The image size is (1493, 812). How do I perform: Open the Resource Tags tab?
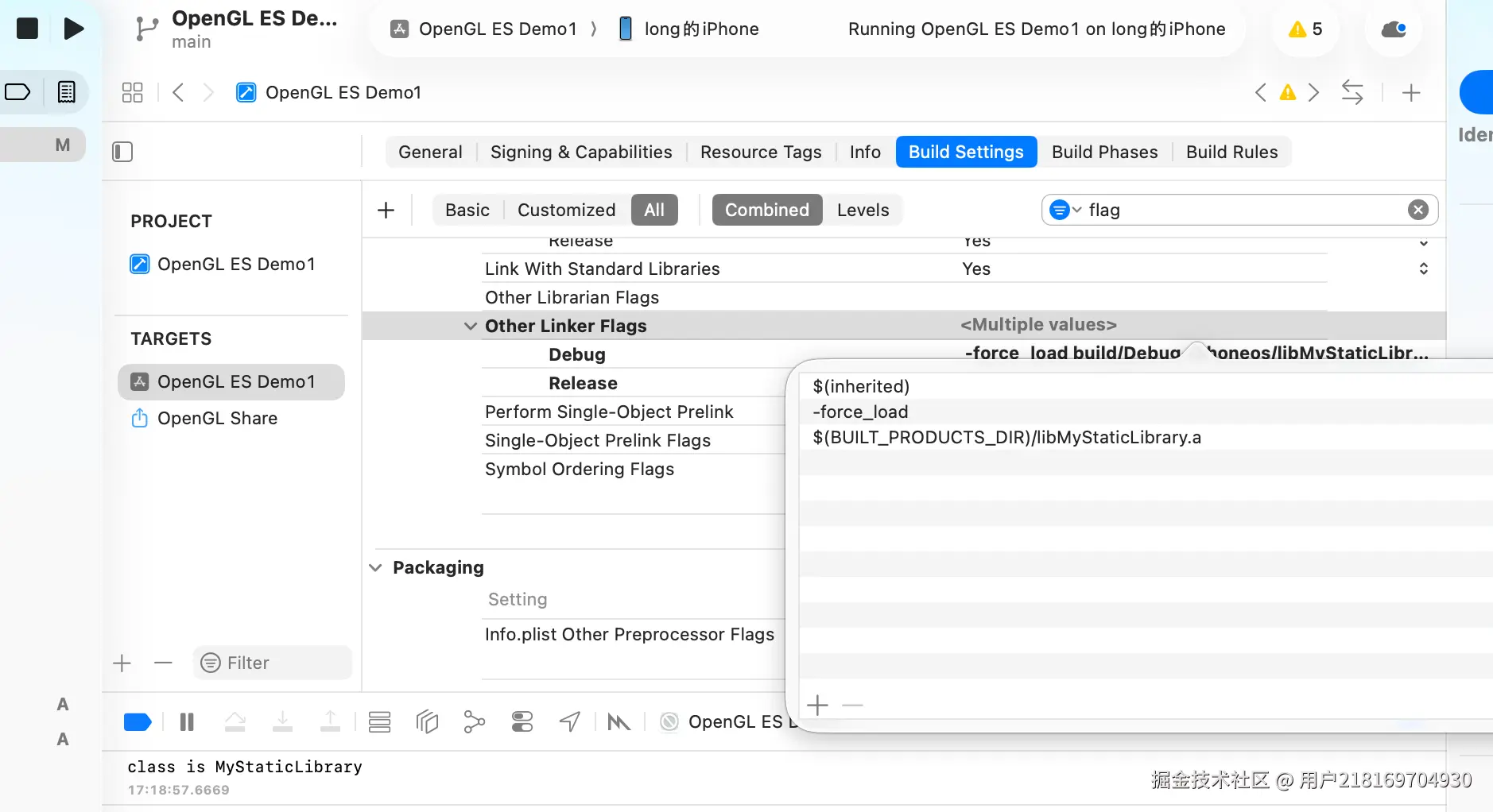761,152
